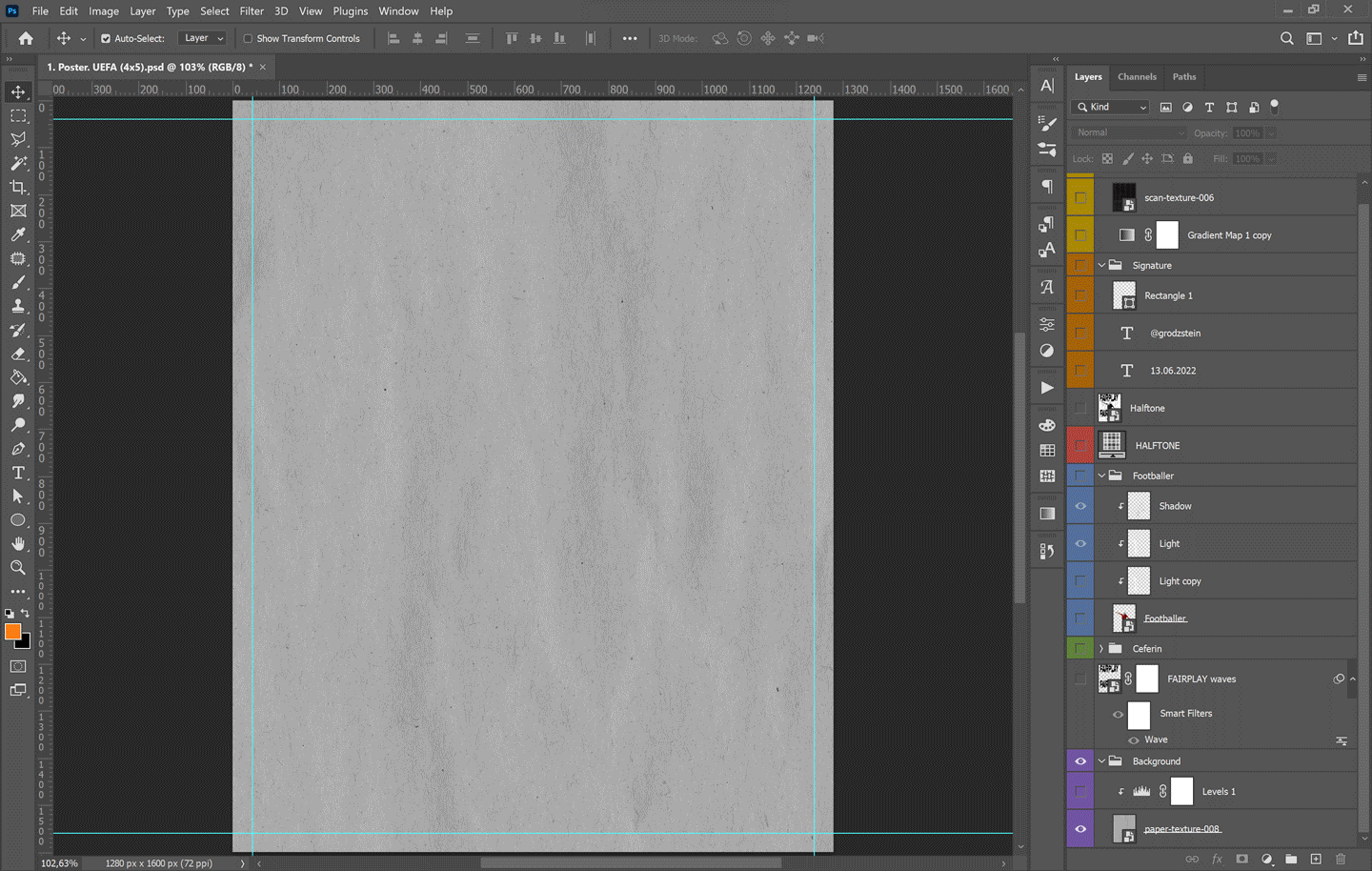Activate the Rectangular Marquee tool
1372x871 pixels.
(x=18, y=115)
